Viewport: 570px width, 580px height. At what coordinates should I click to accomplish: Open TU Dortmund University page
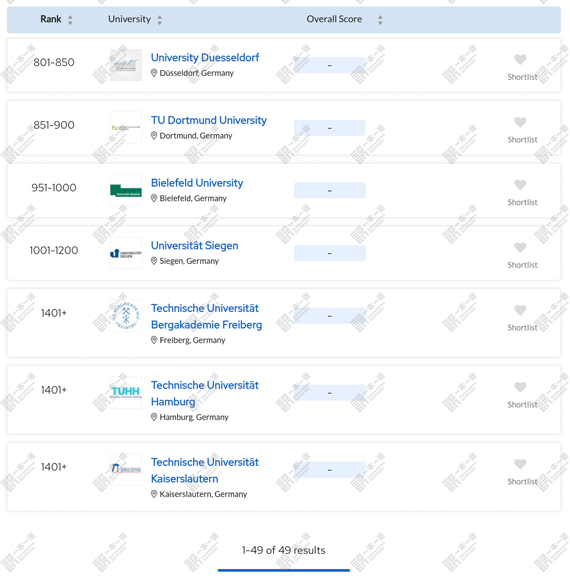point(209,120)
